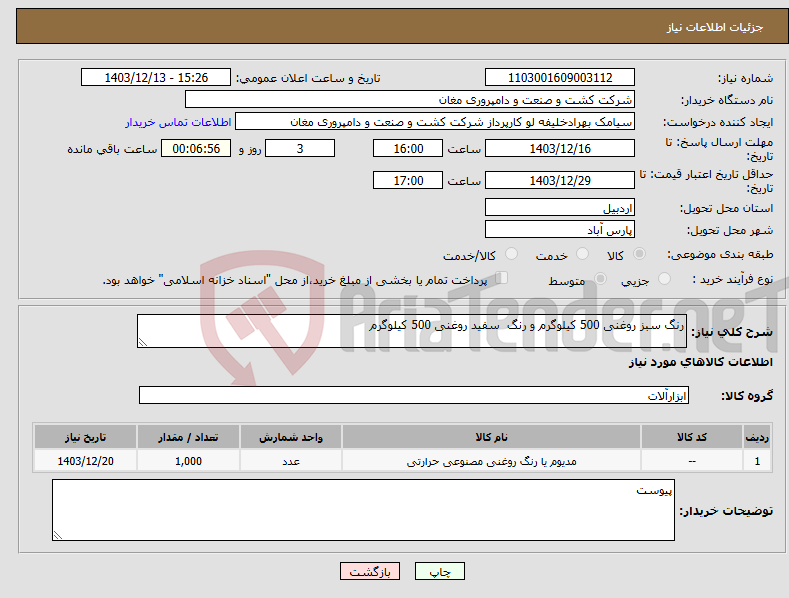This screenshot has height=598, width=789.
Task: Click the quantity cell 1,000
Action: (x=188, y=461)
